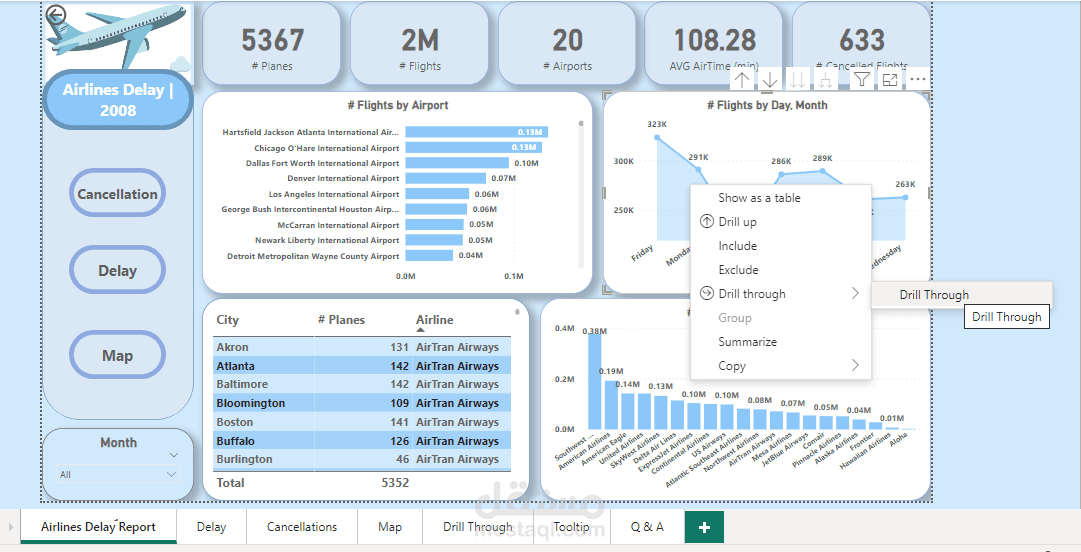Open the Q & A page tab
Viewport: 1081px width, 552px height.
click(647, 527)
